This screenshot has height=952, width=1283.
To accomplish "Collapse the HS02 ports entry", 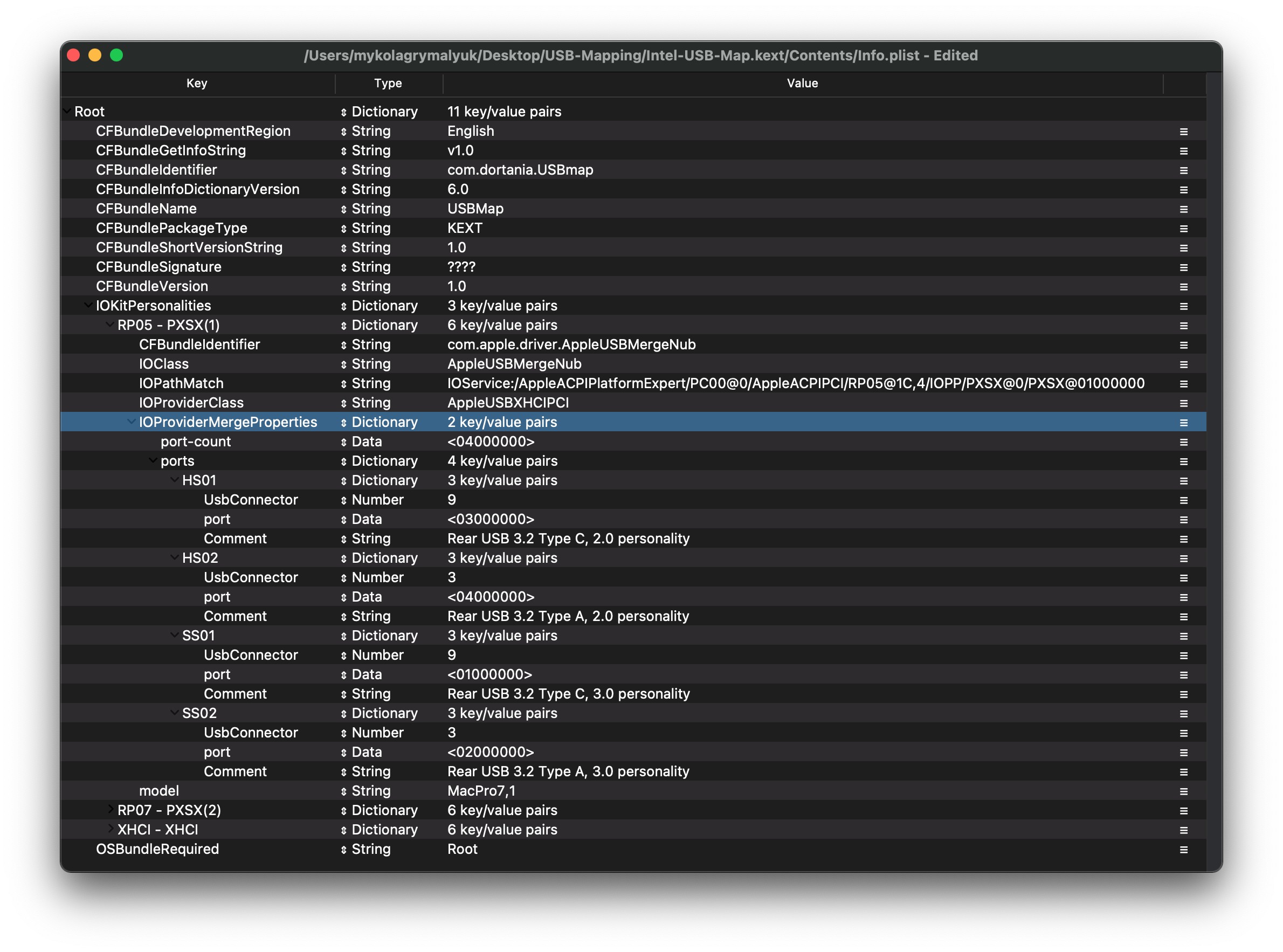I will (175, 557).
